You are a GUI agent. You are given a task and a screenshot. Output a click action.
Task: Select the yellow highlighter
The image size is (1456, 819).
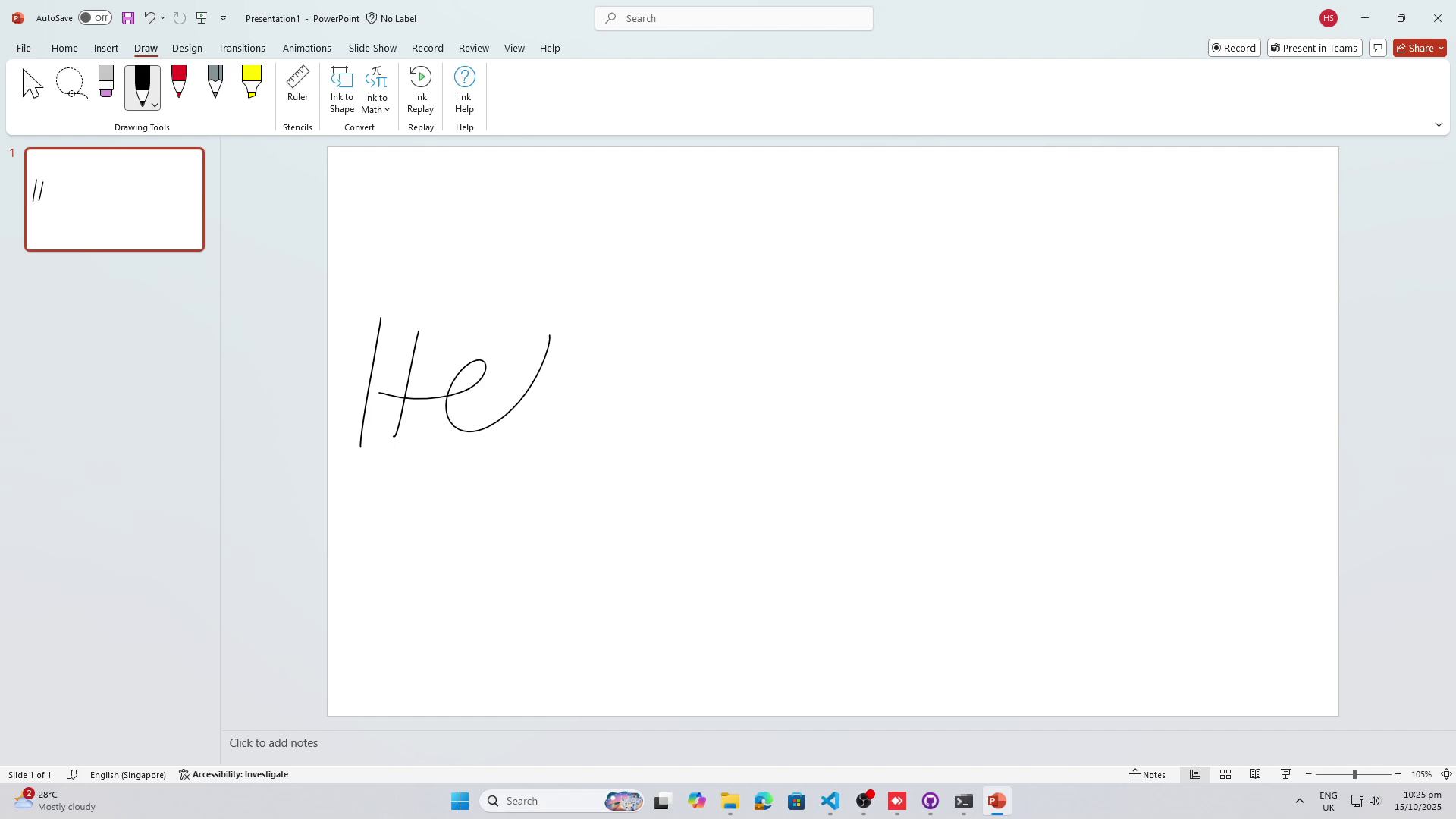tap(251, 82)
